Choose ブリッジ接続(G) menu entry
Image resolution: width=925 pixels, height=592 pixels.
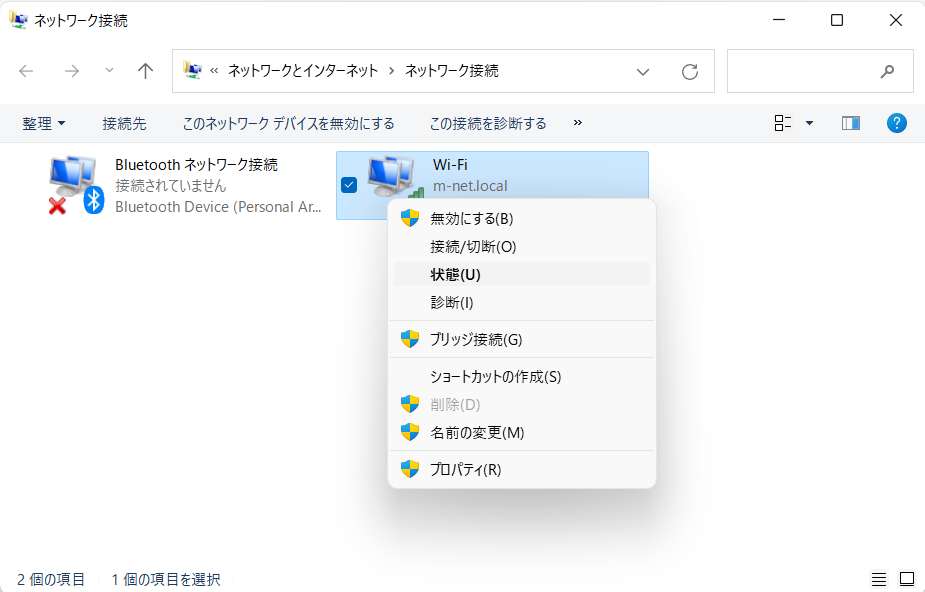(521, 339)
